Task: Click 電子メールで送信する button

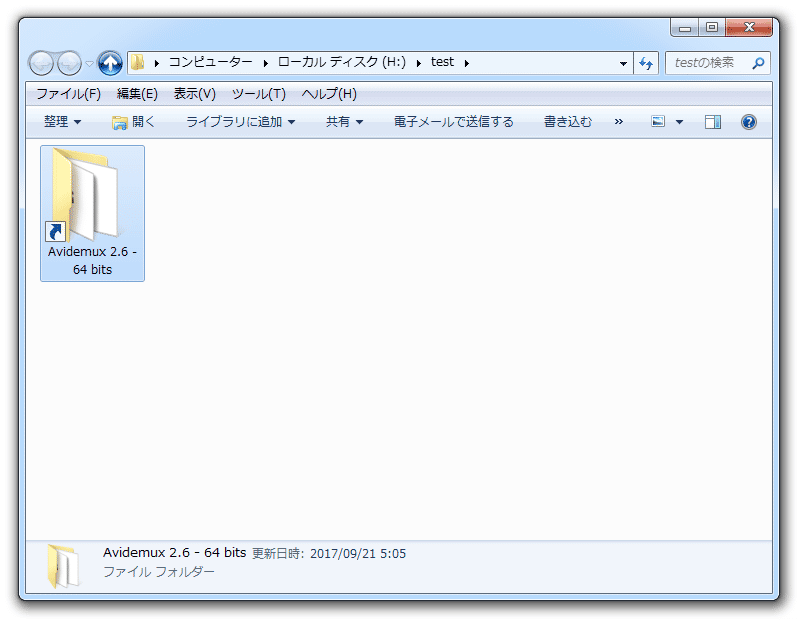Action: [454, 122]
